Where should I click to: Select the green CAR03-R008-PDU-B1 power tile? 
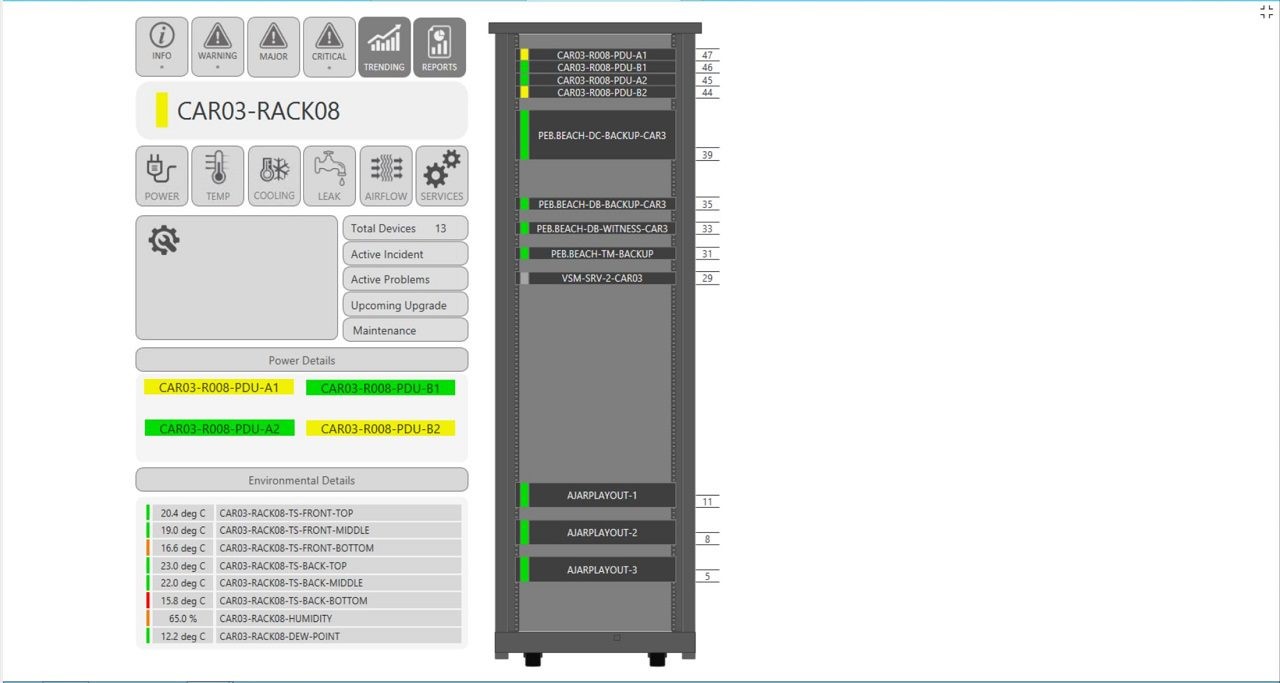click(x=380, y=388)
